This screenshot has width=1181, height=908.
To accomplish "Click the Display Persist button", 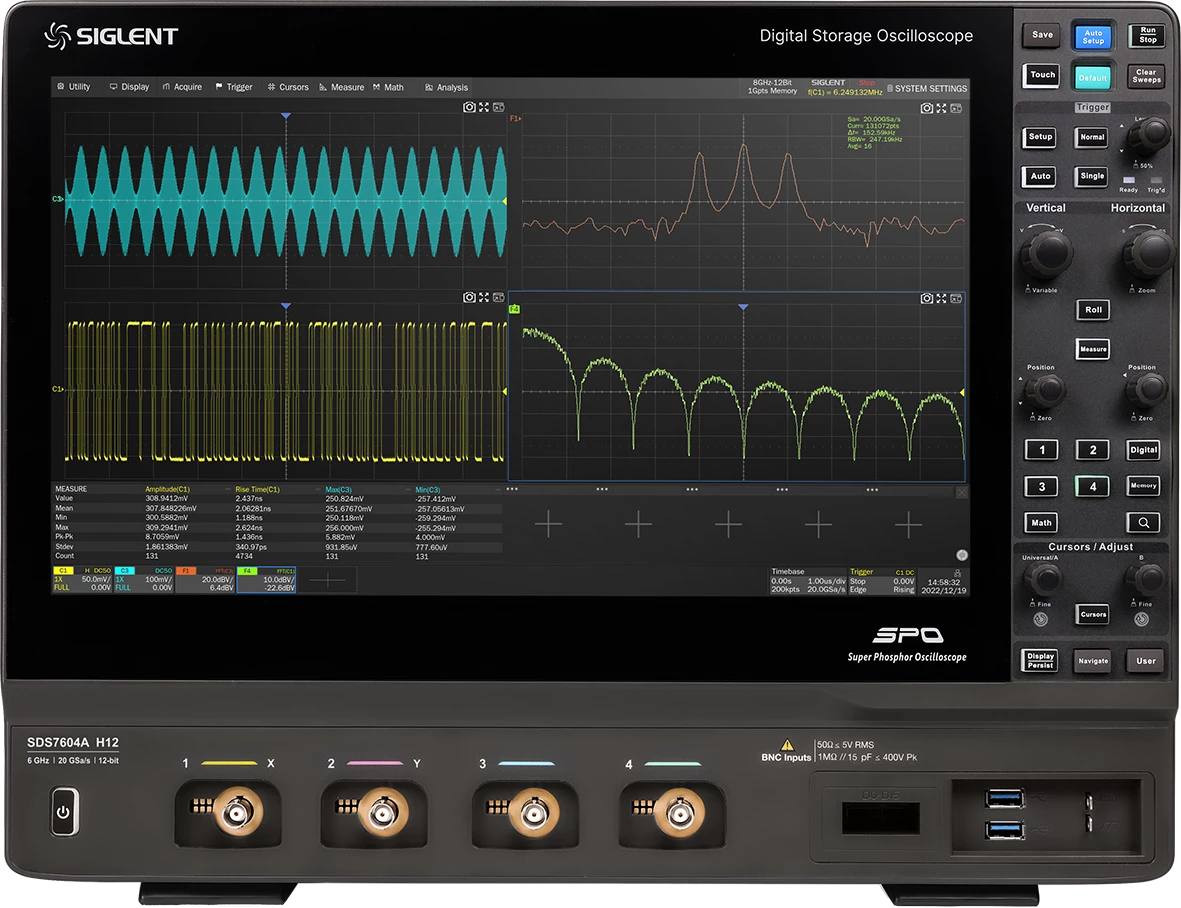I will point(1040,660).
